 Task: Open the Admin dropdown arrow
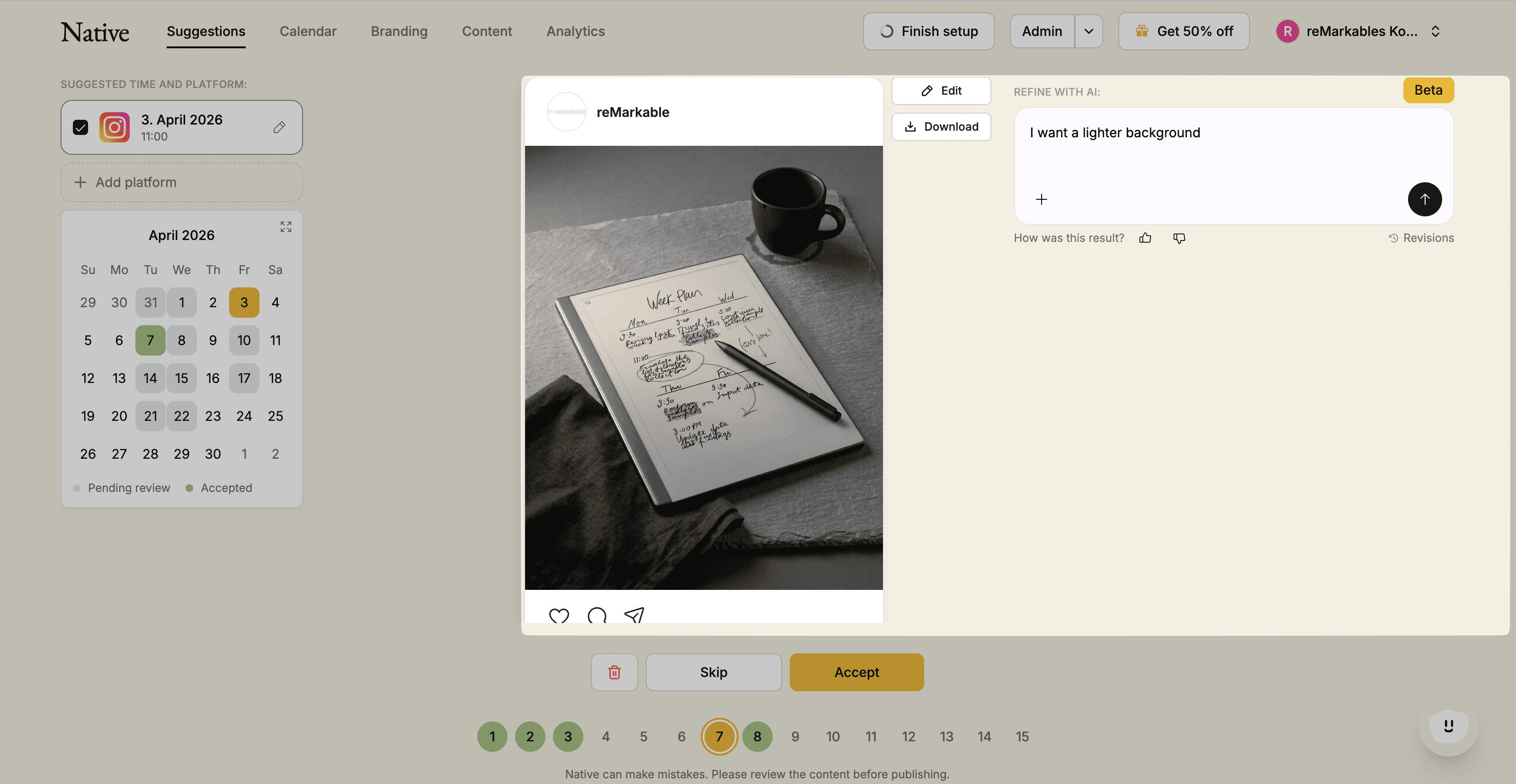click(x=1088, y=31)
